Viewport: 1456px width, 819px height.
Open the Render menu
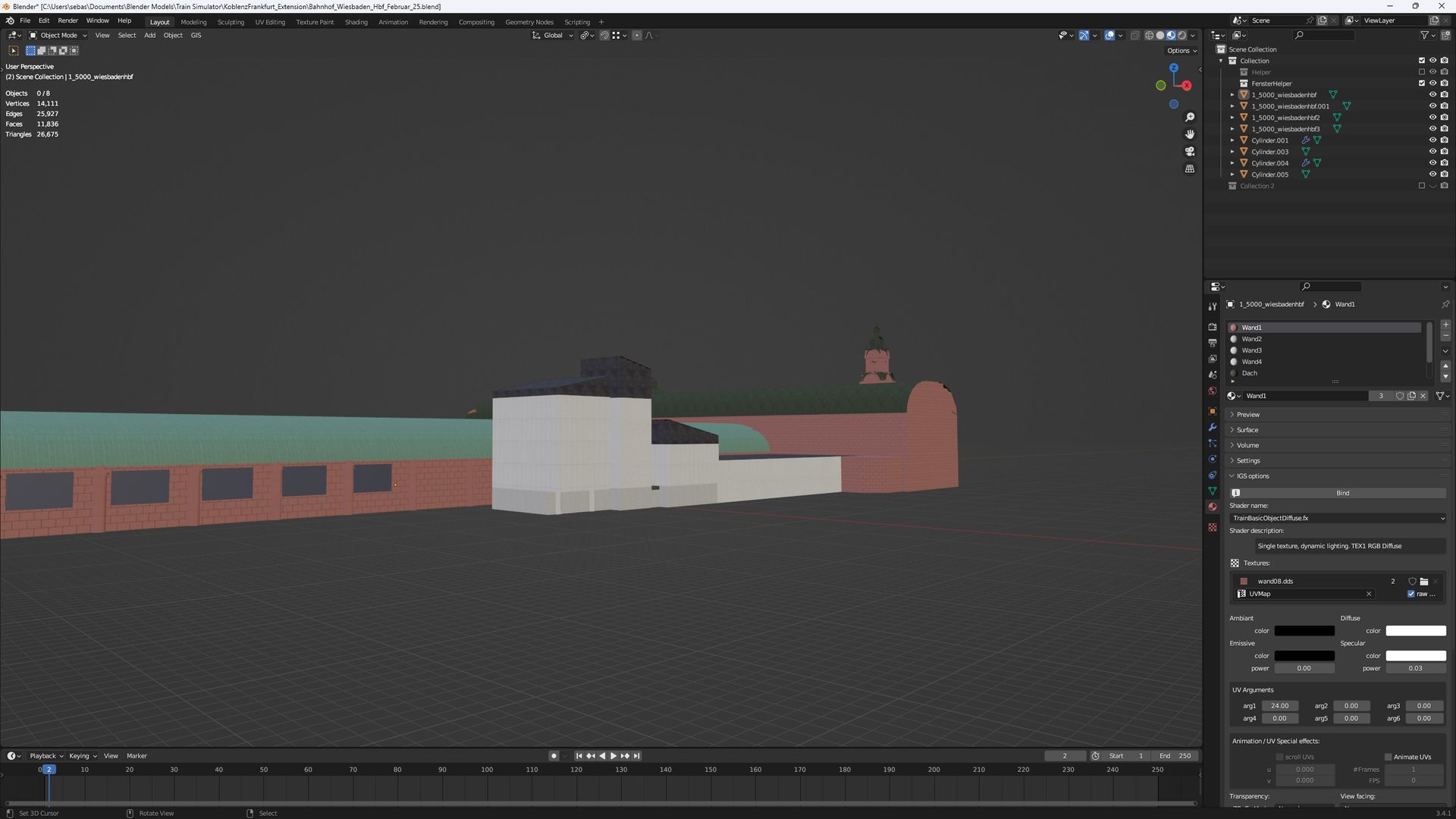(67, 20)
